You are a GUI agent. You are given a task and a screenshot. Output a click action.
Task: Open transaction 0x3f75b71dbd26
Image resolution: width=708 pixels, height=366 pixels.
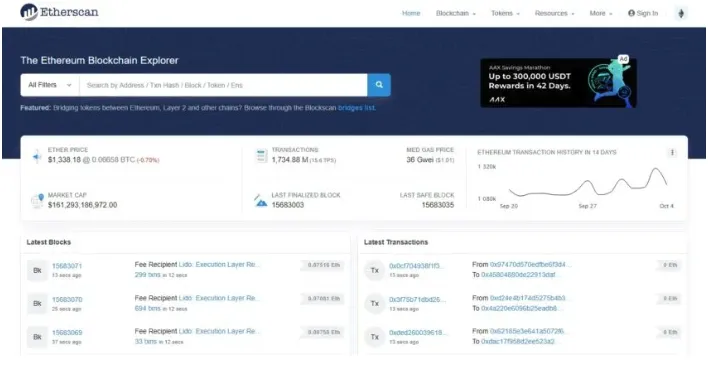[x=418, y=300]
